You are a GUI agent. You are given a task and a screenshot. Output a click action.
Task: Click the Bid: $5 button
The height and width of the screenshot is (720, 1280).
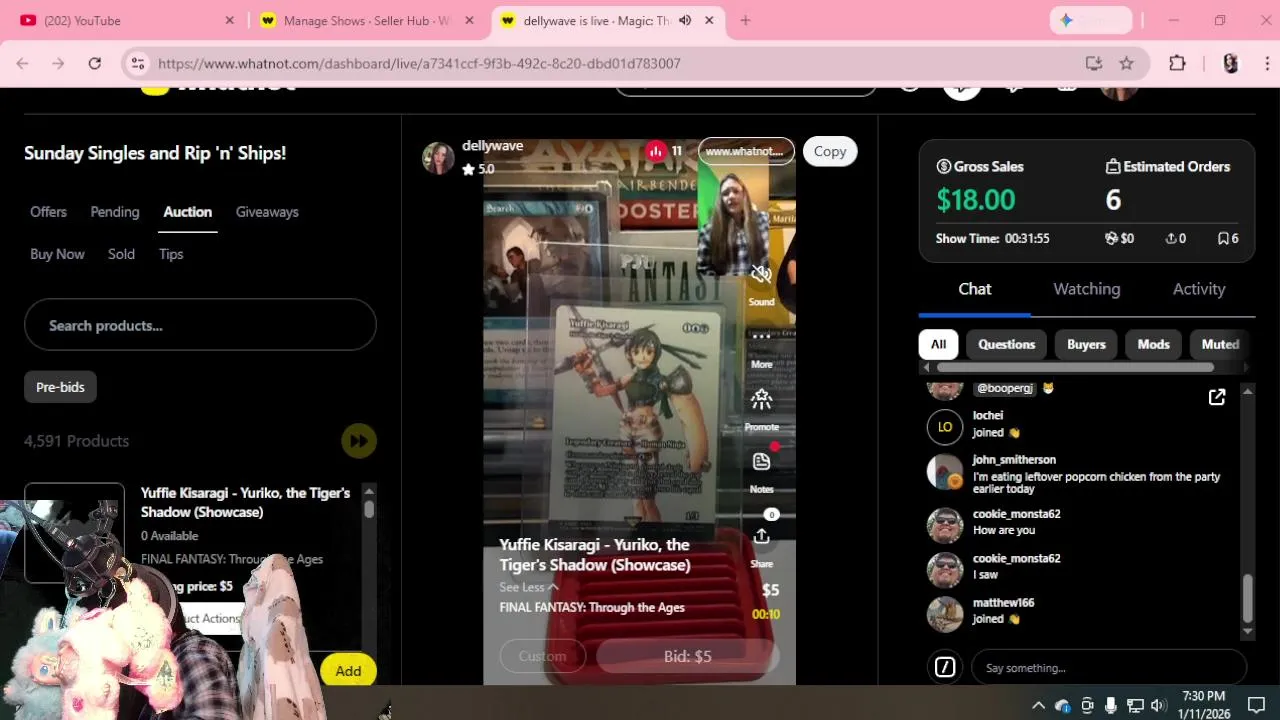pos(687,656)
